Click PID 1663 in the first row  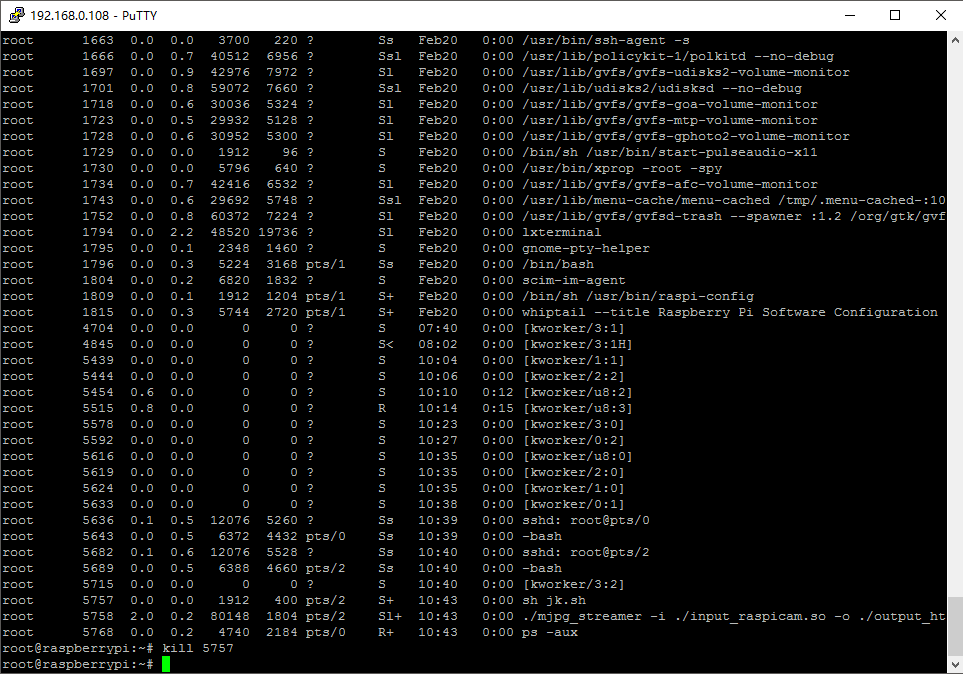click(98, 40)
